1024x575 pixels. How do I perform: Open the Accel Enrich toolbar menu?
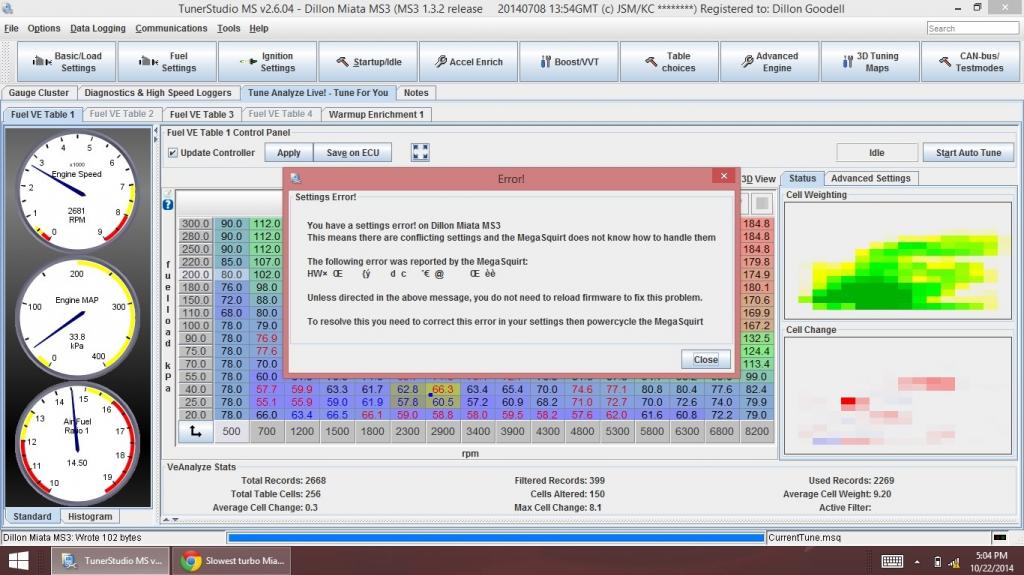pyautogui.click(x=468, y=61)
